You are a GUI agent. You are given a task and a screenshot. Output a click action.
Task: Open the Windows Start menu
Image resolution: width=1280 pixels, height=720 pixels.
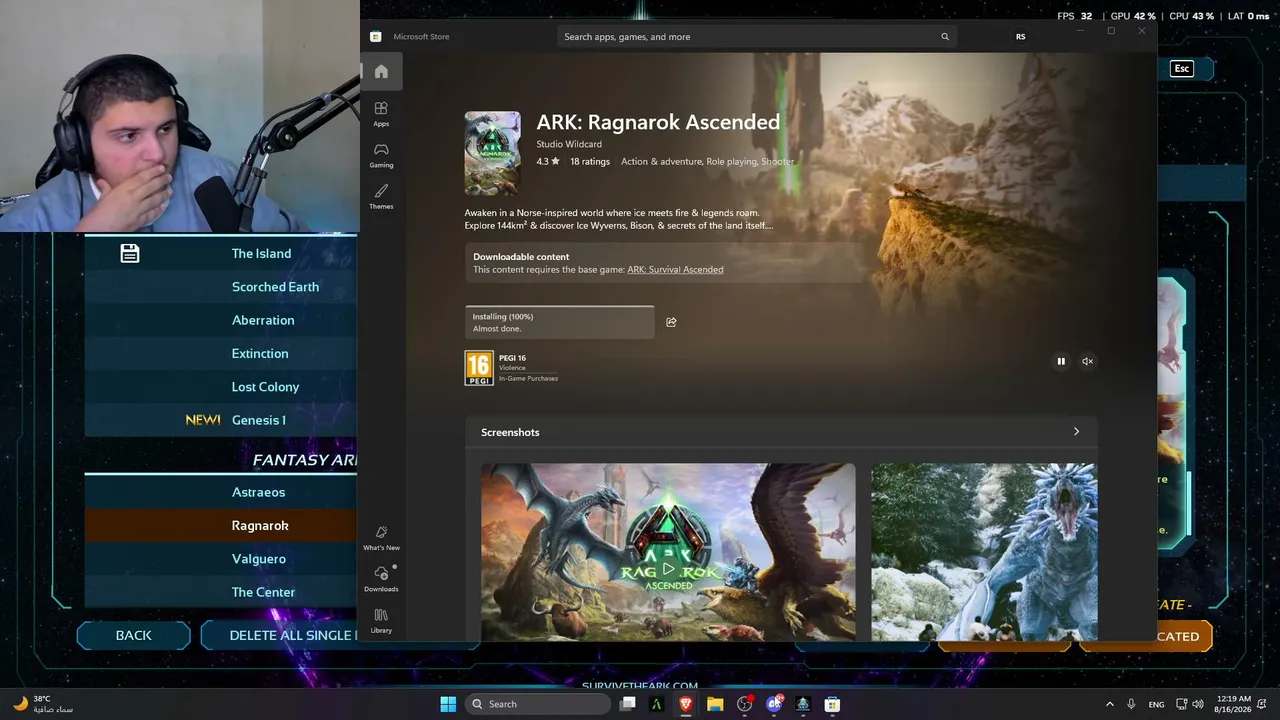[448, 704]
